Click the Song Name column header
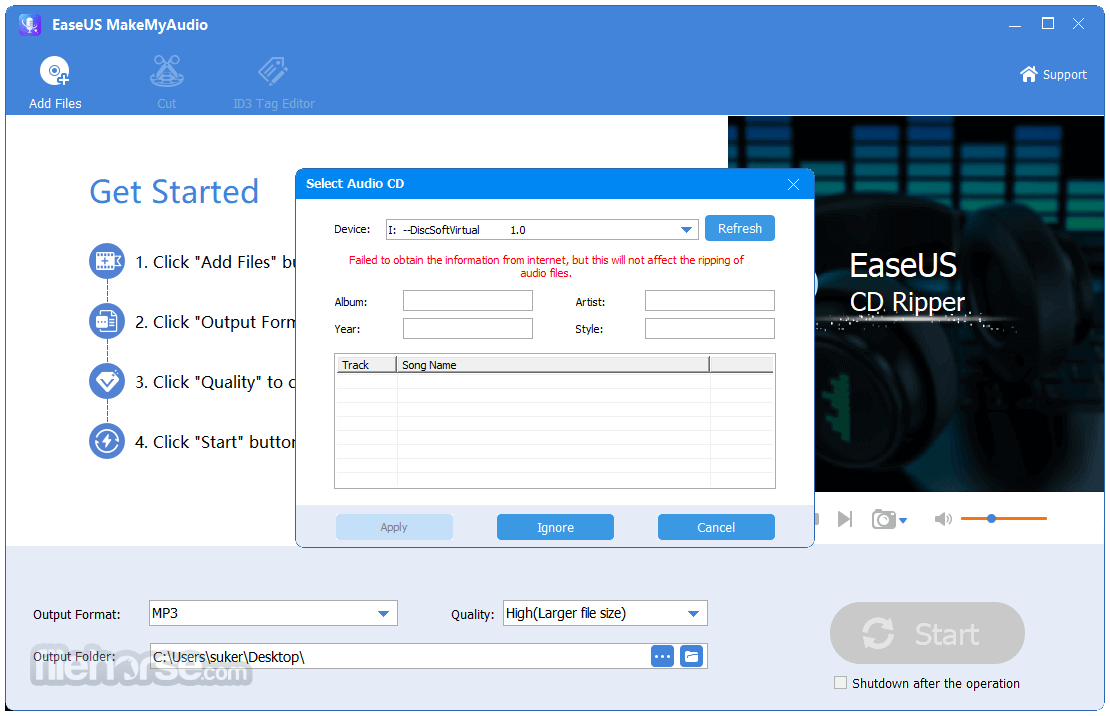The height and width of the screenshot is (716, 1110). pyautogui.click(x=553, y=365)
